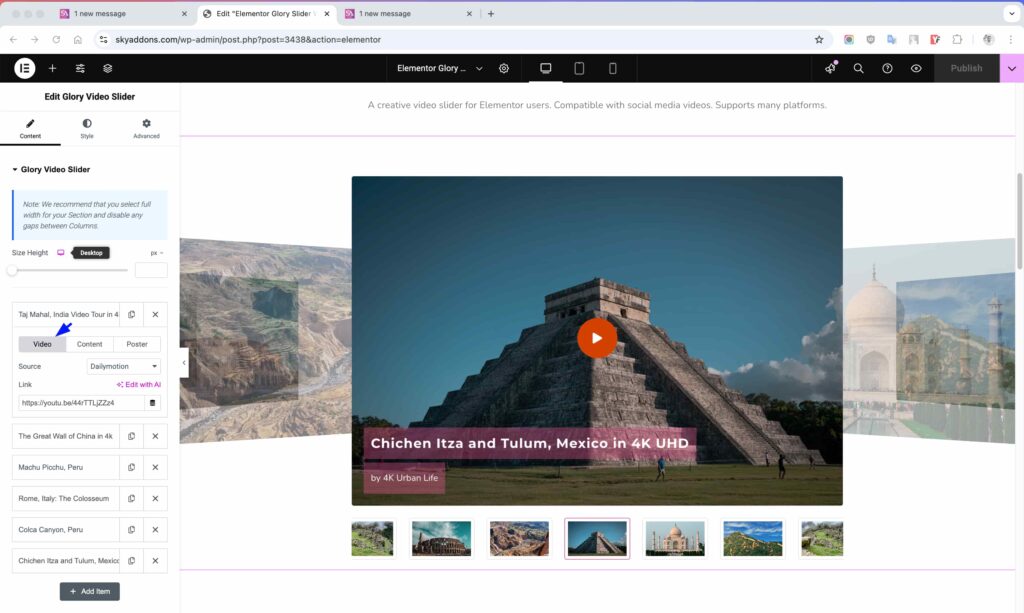Duplicate the Chichen Itza item
Screen dimensions: 1024x613
pyautogui.click(x=131, y=561)
